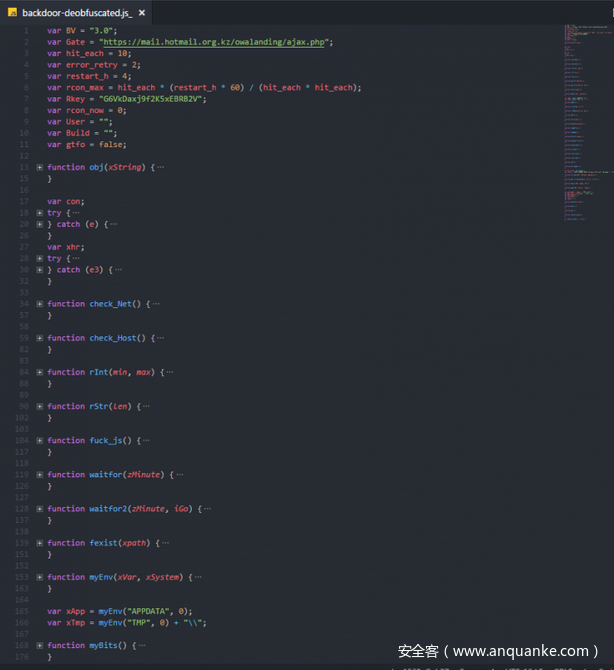The height and width of the screenshot is (670, 614).
Task: Expand the waitfor(zMinute) function fold
Action: (x=39, y=475)
